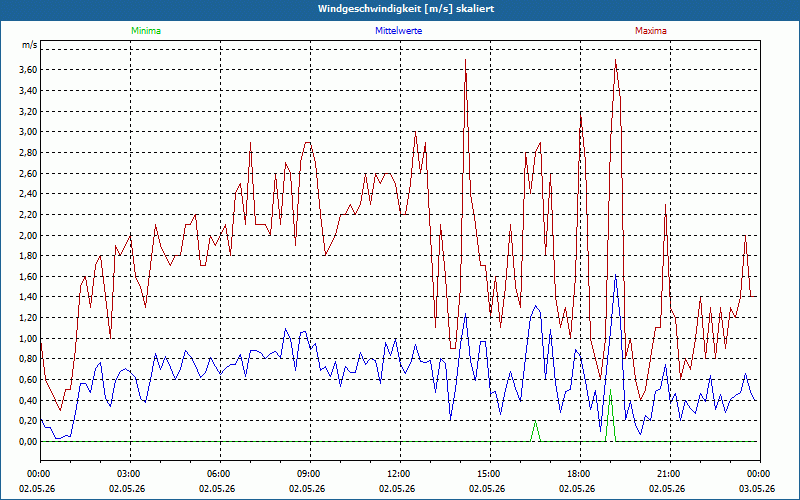Select the blue 'Mittelwerte' legend label
800x500 pixels.
[398, 31]
